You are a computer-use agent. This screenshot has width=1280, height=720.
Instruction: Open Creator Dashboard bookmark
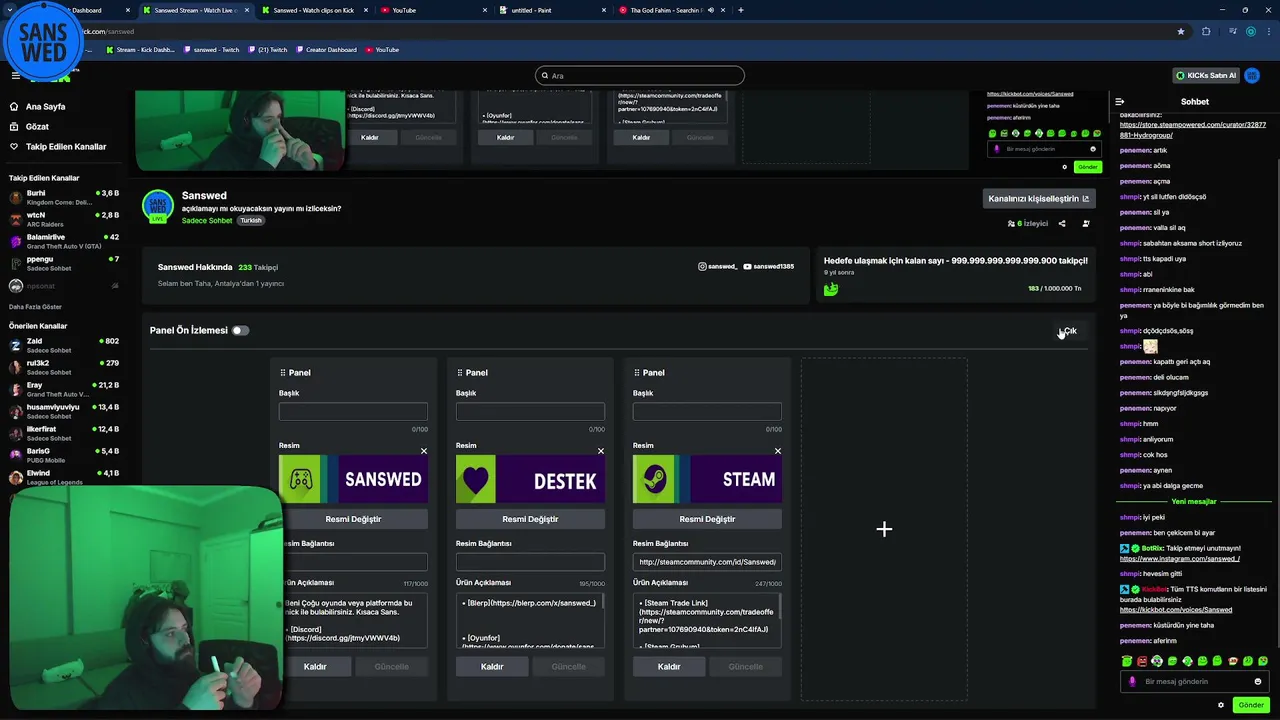point(326,50)
